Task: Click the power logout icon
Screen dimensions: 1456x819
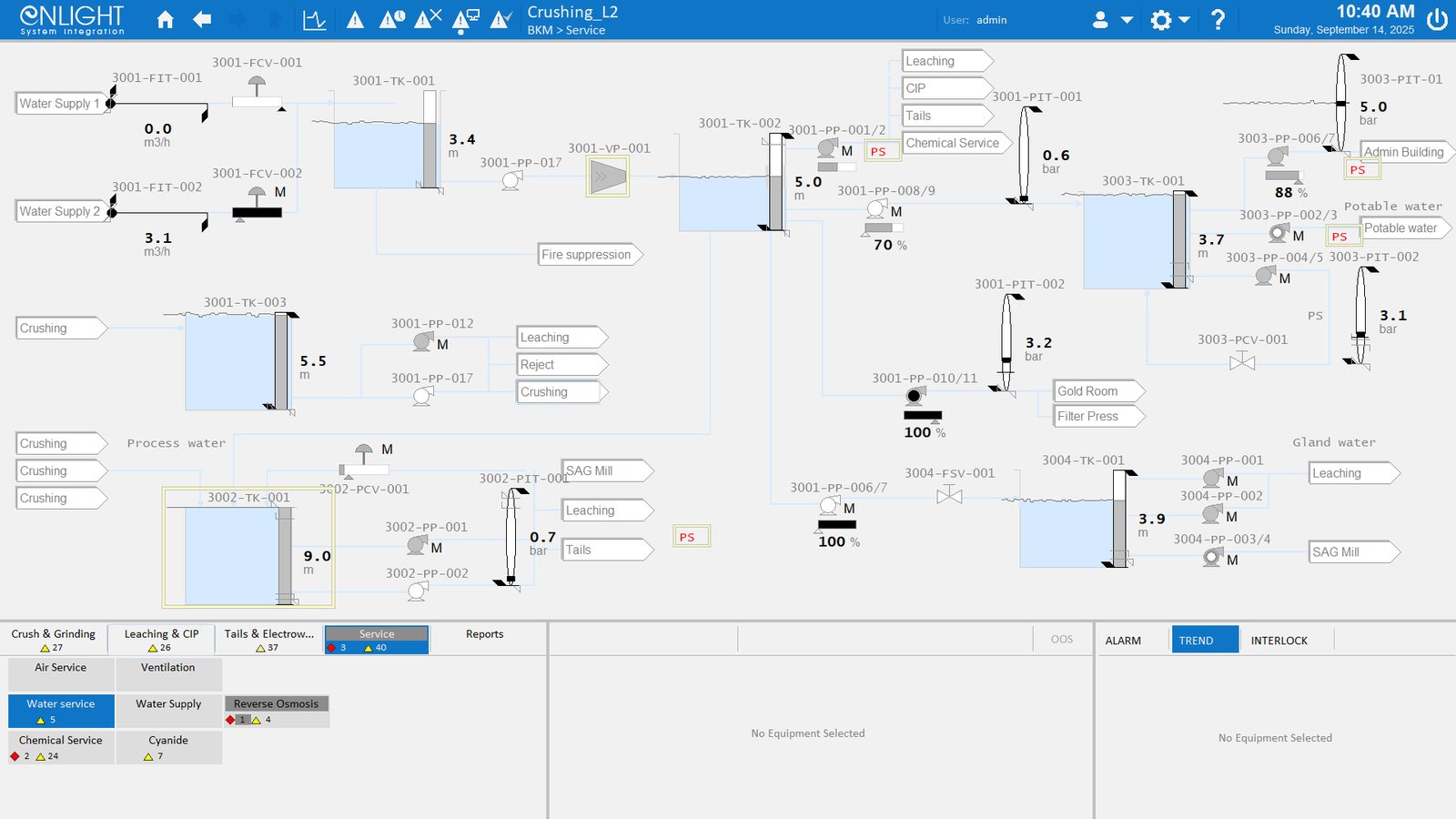Action: point(1437,20)
